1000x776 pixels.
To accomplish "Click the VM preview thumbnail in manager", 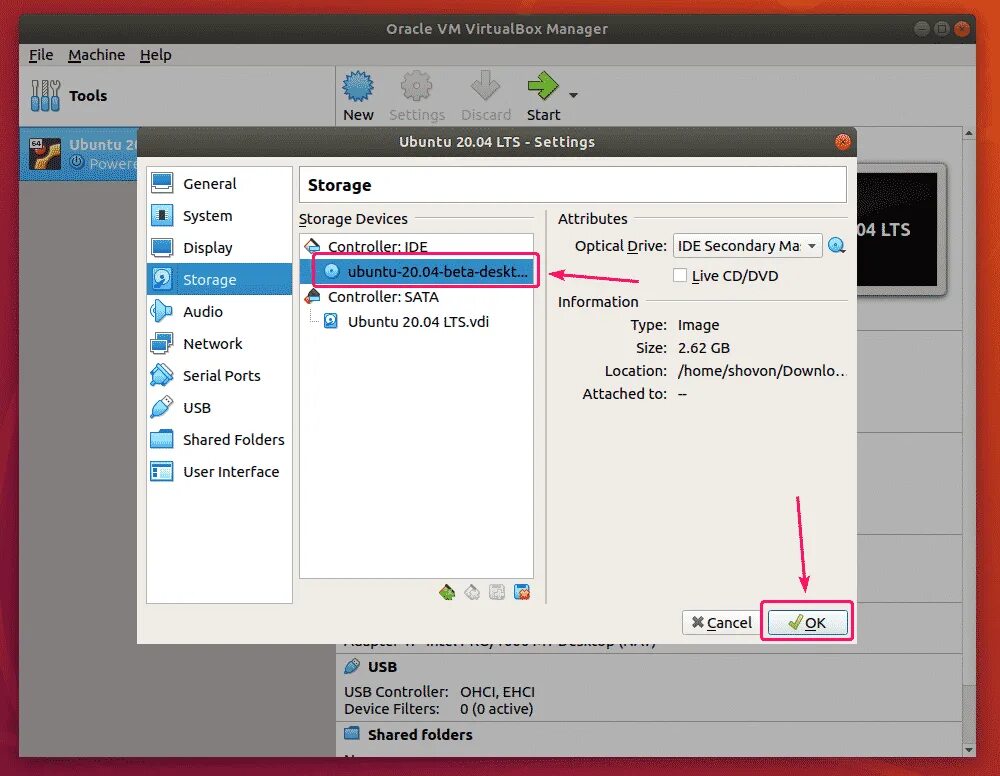I will [x=900, y=230].
